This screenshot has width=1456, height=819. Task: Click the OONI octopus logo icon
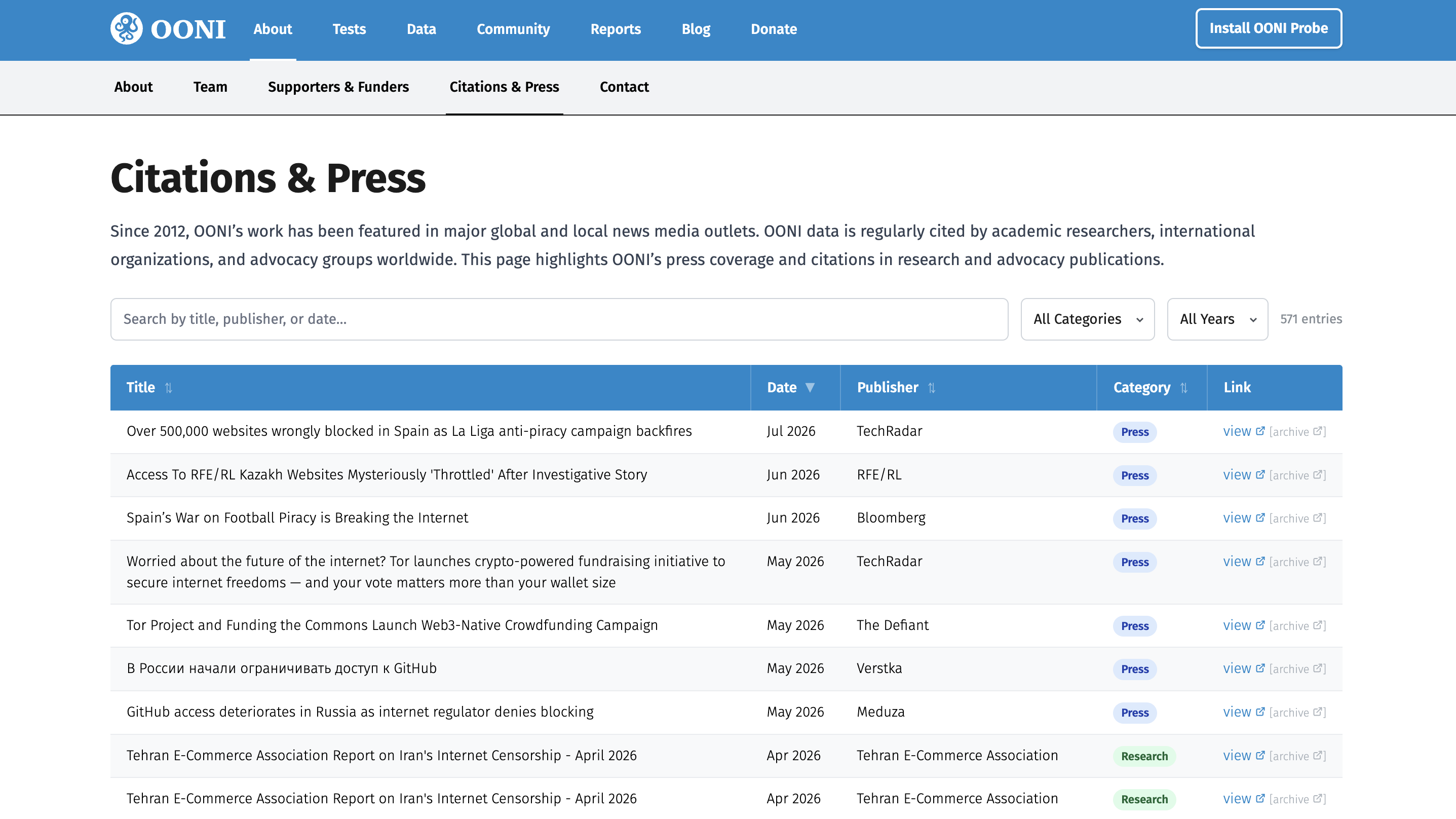[x=126, y=28]
